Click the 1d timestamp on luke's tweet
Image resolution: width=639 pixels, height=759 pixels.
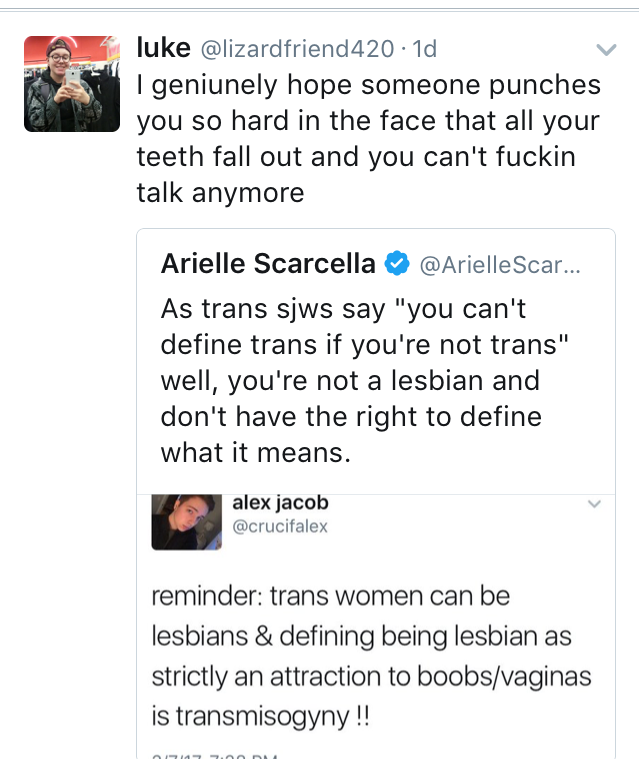(424, 48)
